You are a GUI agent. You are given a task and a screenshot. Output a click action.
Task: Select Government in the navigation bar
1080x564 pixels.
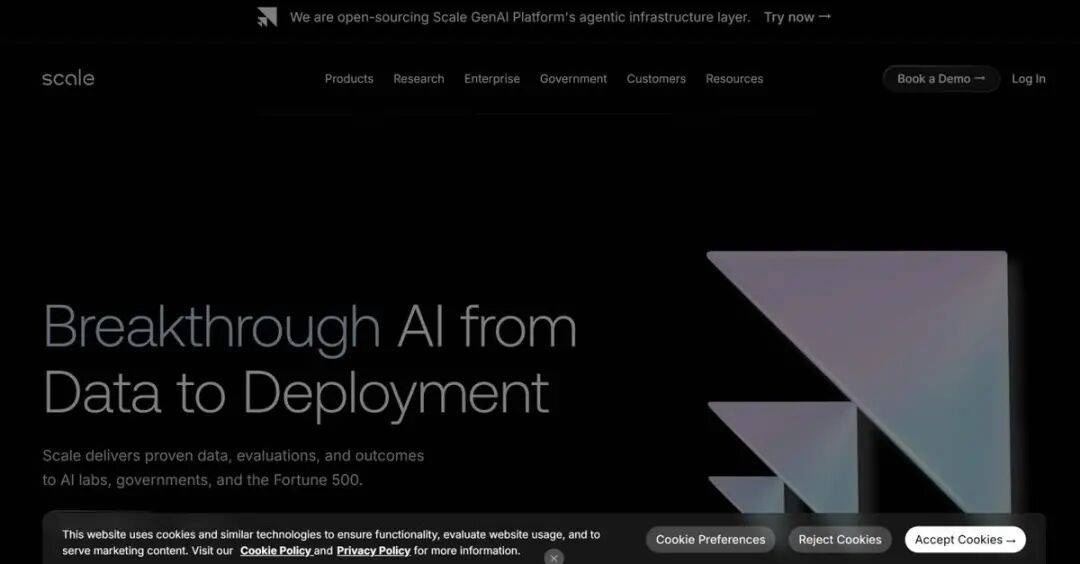coord(573,79)
